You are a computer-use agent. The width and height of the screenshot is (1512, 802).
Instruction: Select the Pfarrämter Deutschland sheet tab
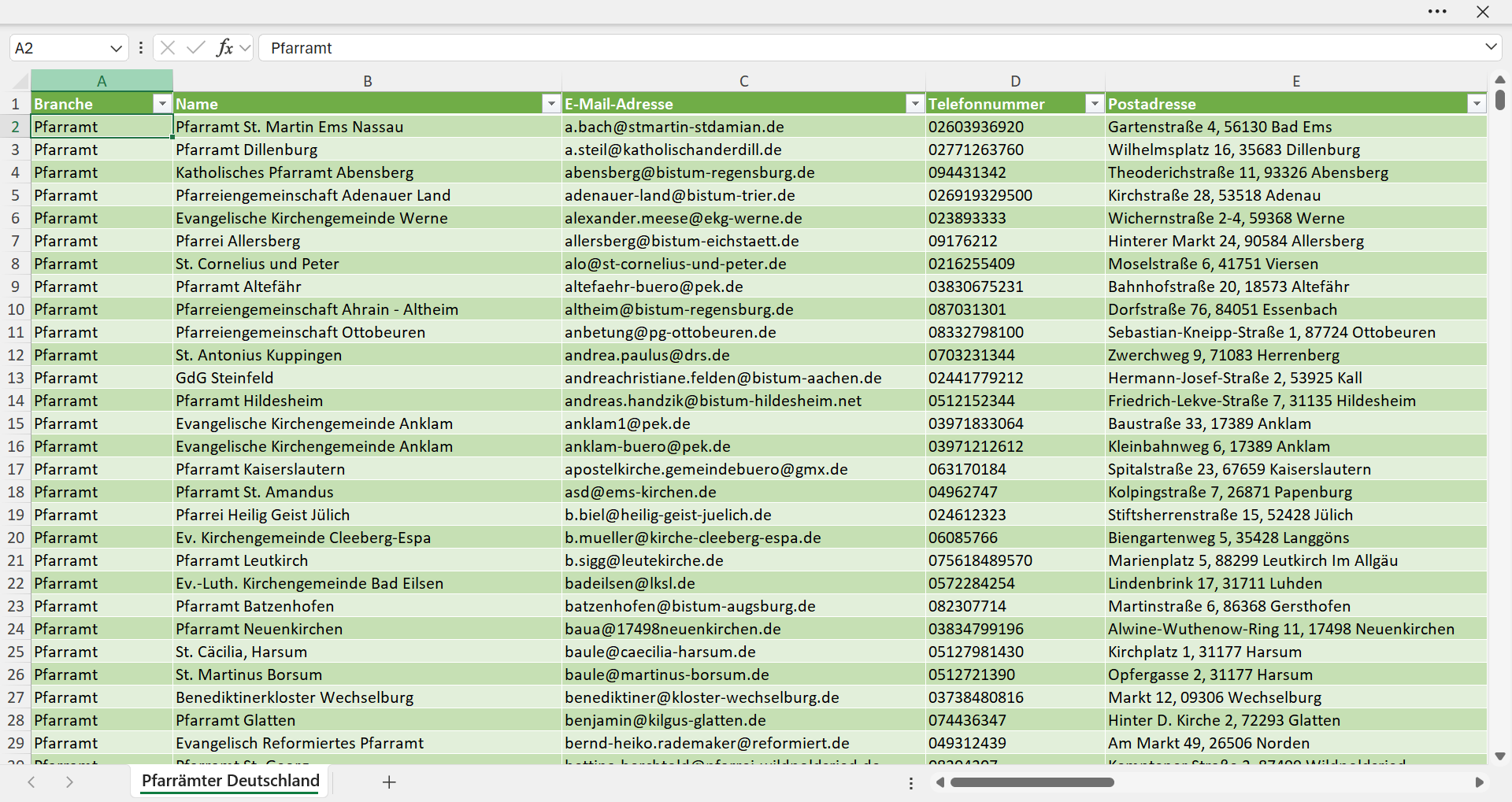tap(231, 781)
